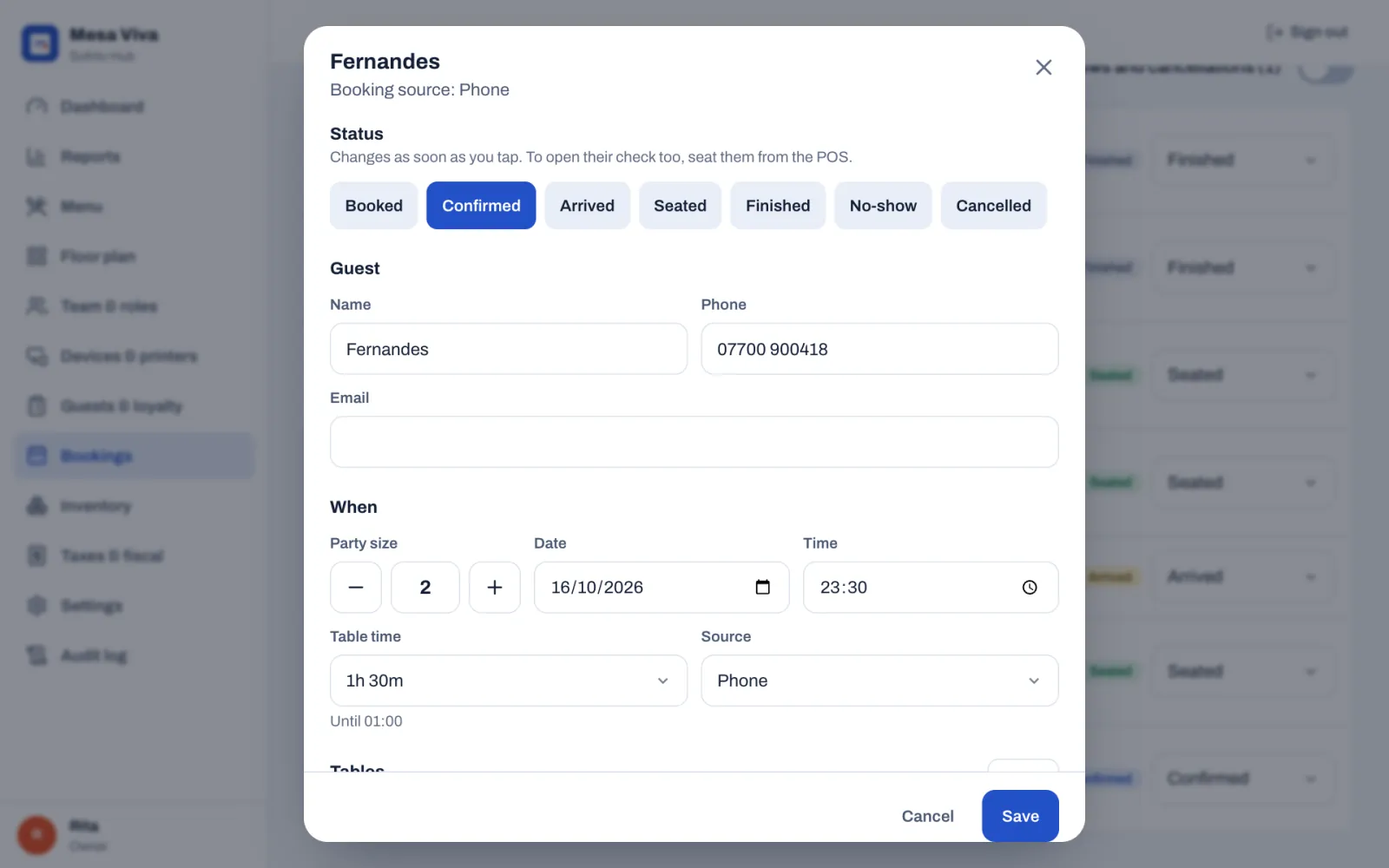The height and width of the screenshot is (868, 1389).
Task: Open the Table time dropdown
Action: click(x=509, y=681)
